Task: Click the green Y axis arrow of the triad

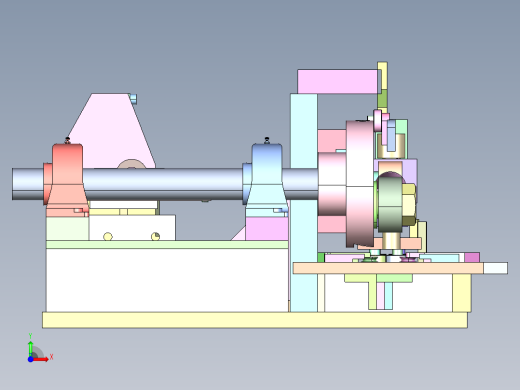Action: coord(30,348)
